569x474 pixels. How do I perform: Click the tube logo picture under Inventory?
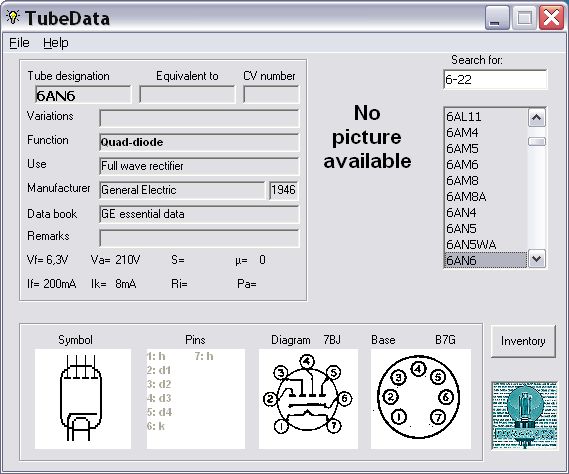[524, 416]
